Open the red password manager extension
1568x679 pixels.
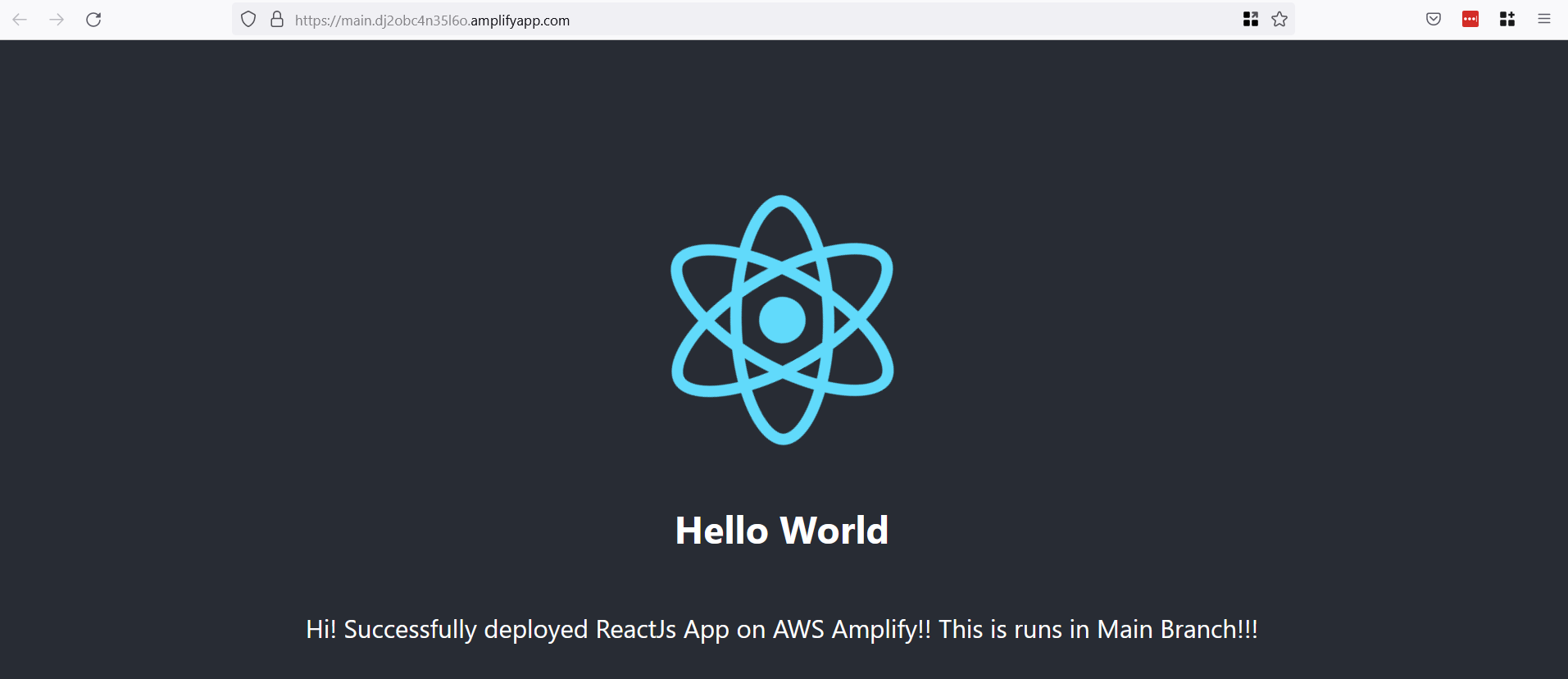click(x=1470, y=20)
